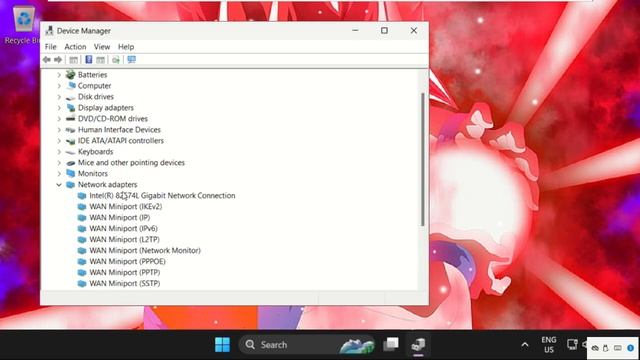Click the Keyboards category icon
Viewport: 640px width, 360px height.
(71, 152)
